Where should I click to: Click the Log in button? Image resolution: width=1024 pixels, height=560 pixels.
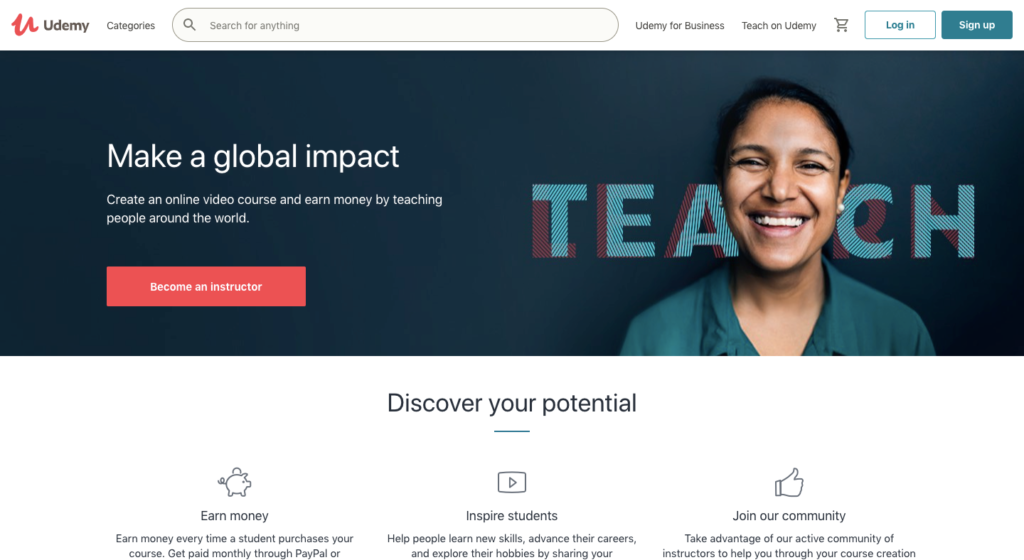pyautogui.click(x=900, y=25)
